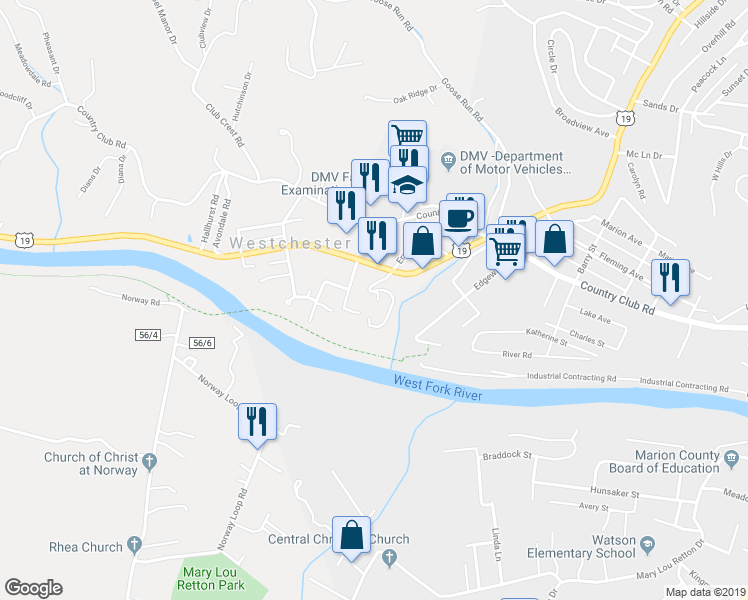Click the Rhea Church place pin

coord(135,546)
